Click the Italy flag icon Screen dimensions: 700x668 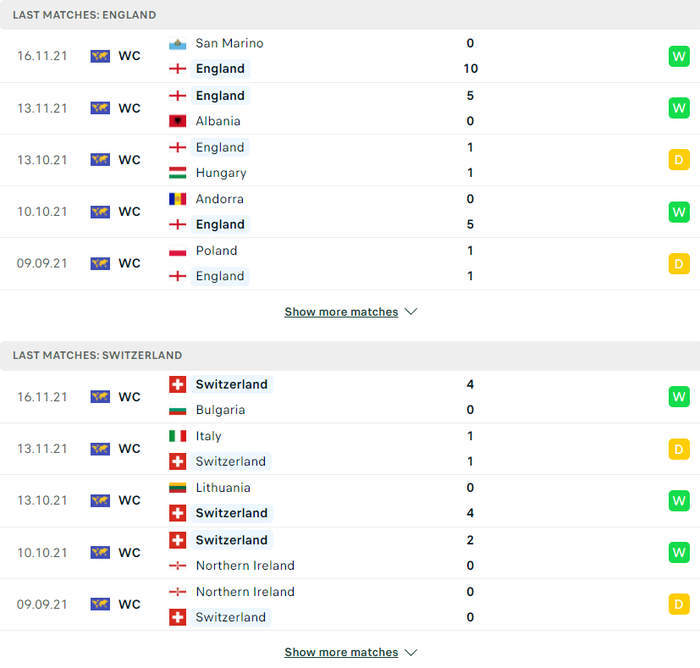[177, 436]
